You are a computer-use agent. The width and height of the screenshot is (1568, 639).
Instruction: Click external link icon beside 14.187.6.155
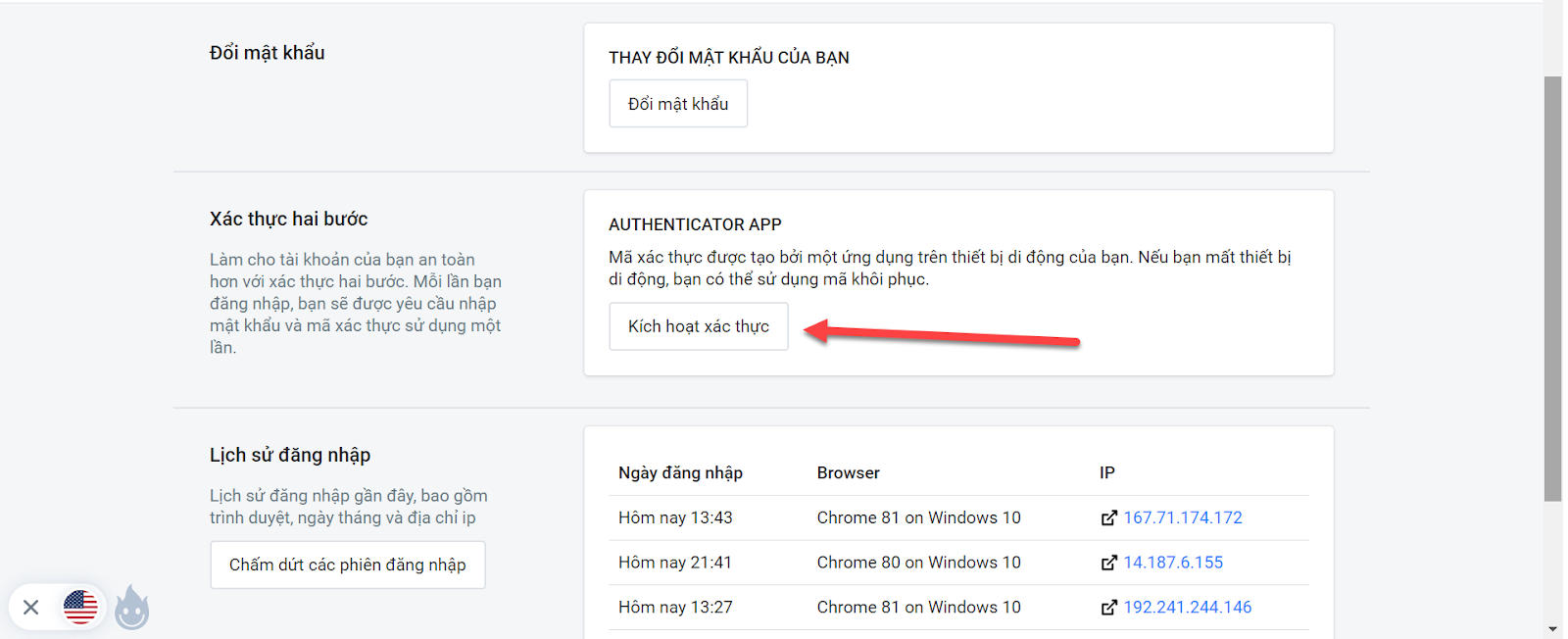[1108, 563]
